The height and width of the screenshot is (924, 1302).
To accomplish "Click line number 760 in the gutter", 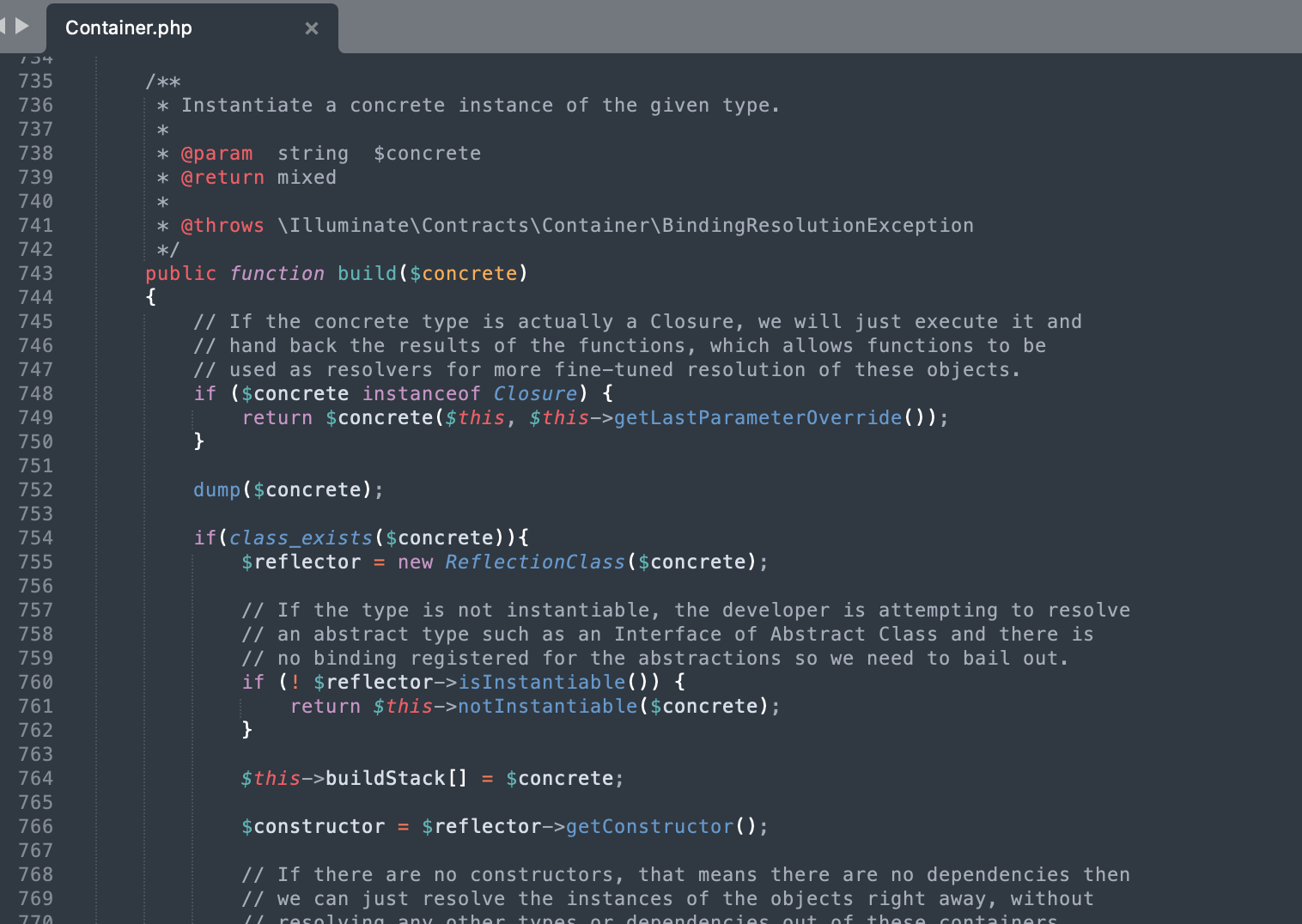I will point(35,682).
